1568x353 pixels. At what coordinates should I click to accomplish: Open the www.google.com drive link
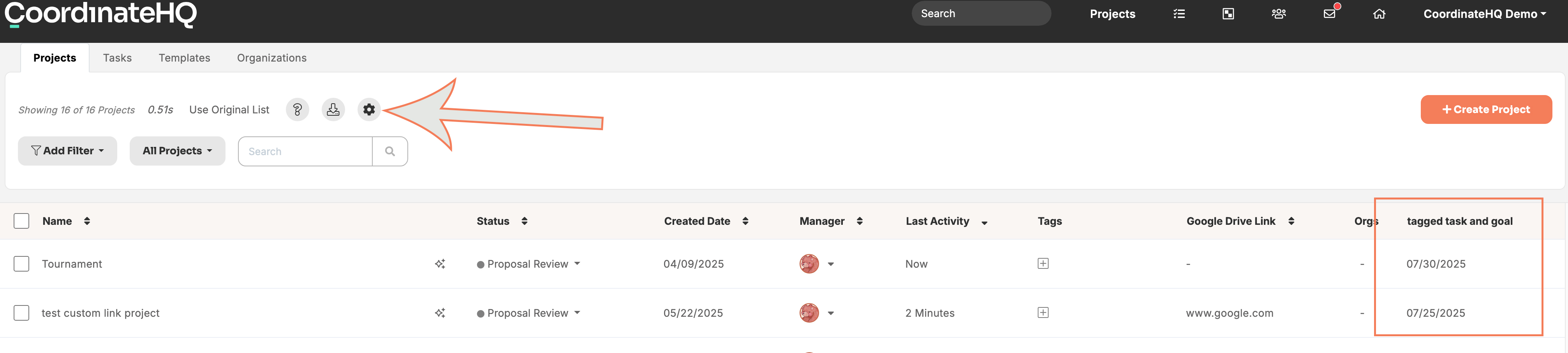(1229, 313)
